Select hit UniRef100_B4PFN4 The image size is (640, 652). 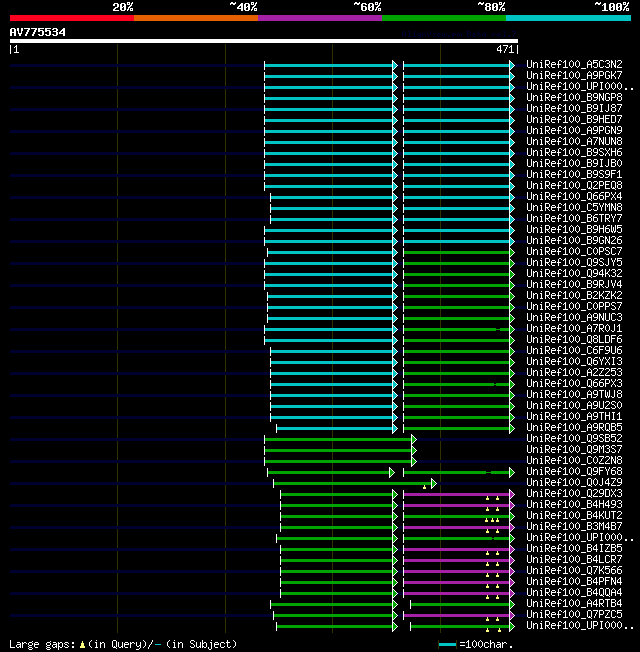[574, 582]
